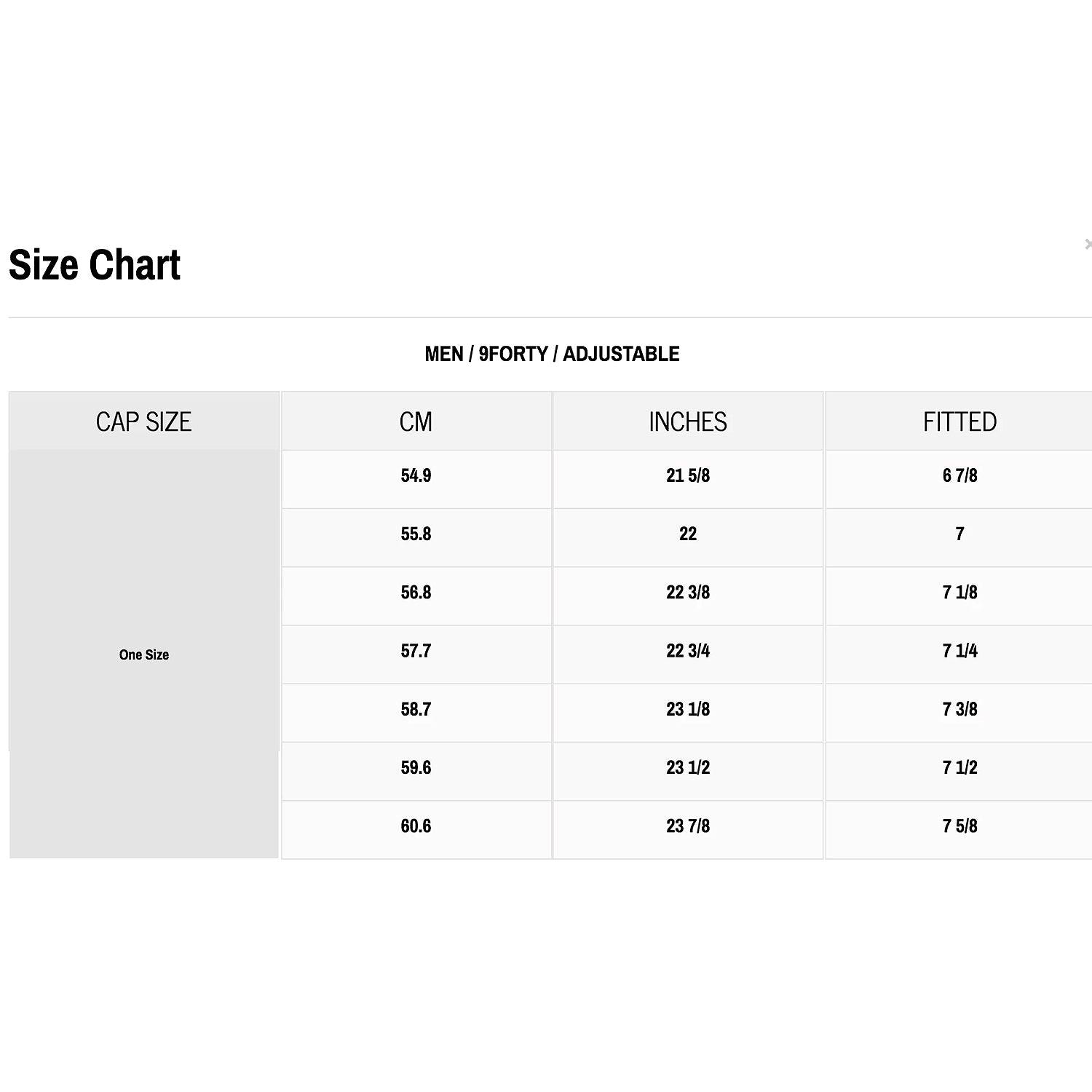Click the 60.6 cm cell
1092x1092 pixels.
coord(416,826)
